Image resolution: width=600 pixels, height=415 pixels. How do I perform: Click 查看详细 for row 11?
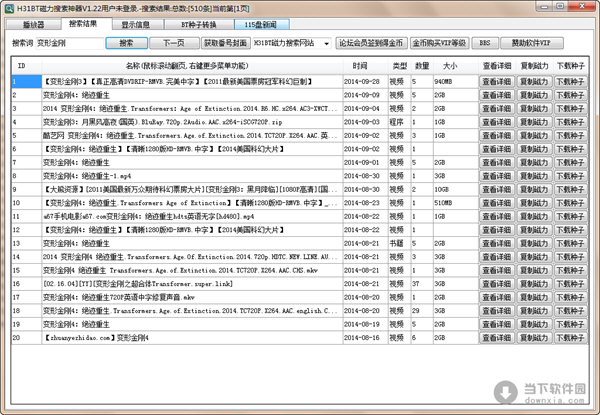point(496,216)
